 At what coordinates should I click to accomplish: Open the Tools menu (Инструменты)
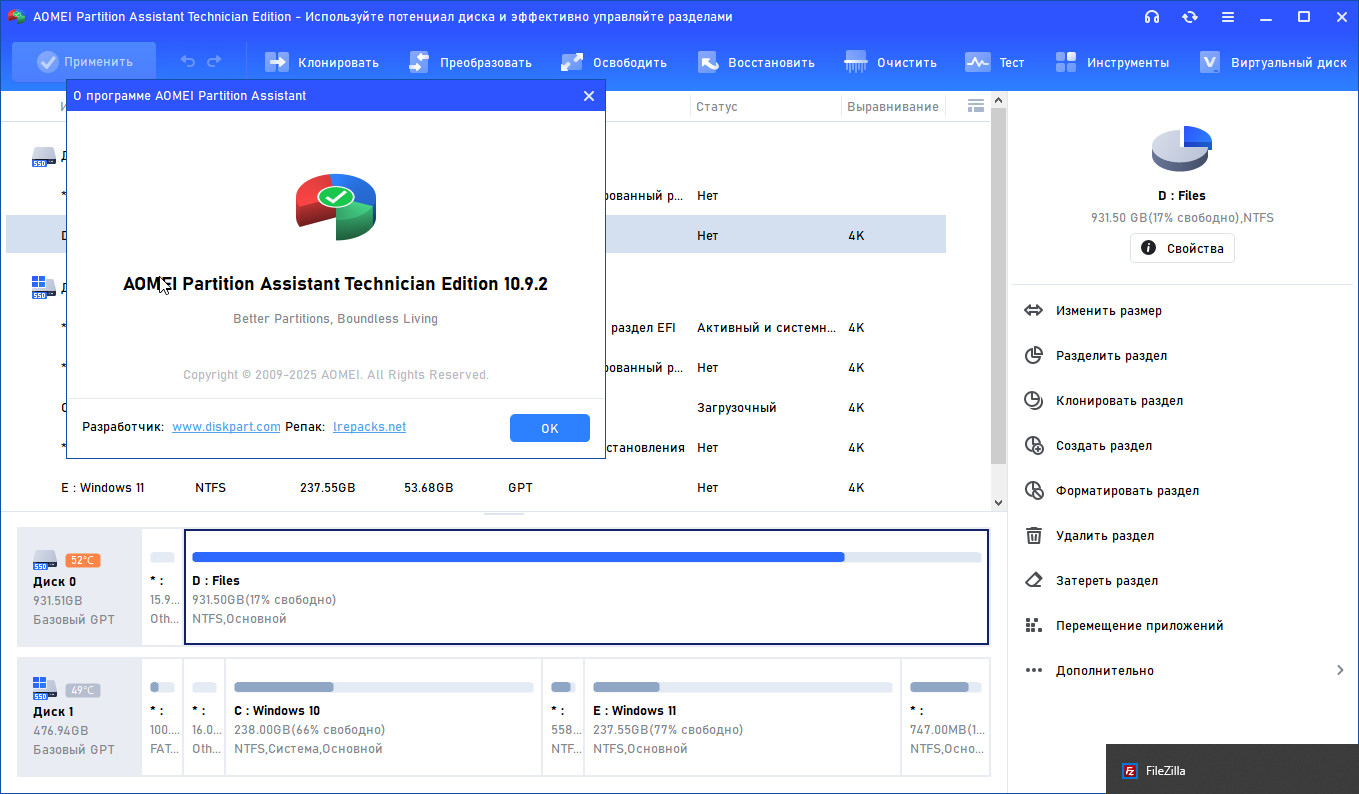[1112, 62]
